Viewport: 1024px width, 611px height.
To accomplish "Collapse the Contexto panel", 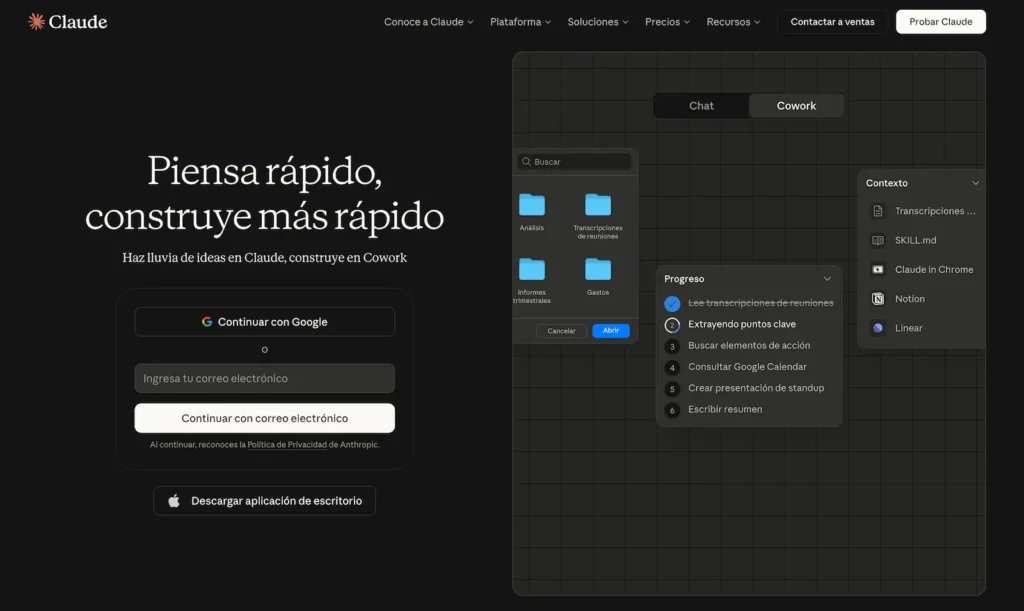I will click(x=975, y=183).
